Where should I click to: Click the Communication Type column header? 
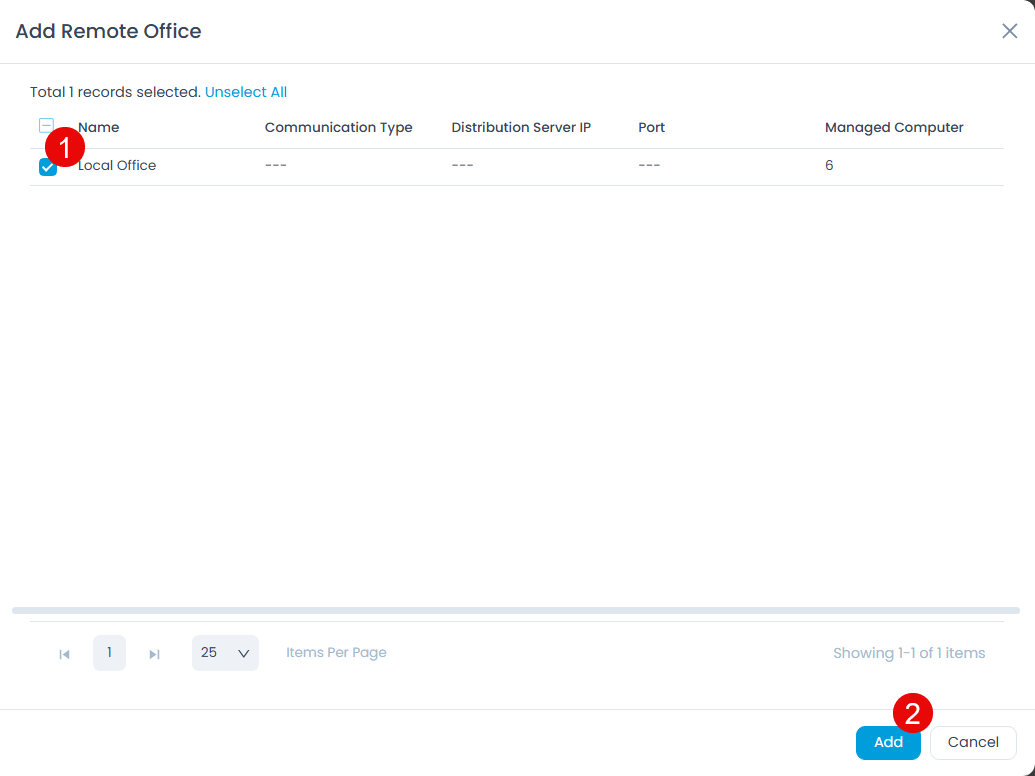pos(338,127)
